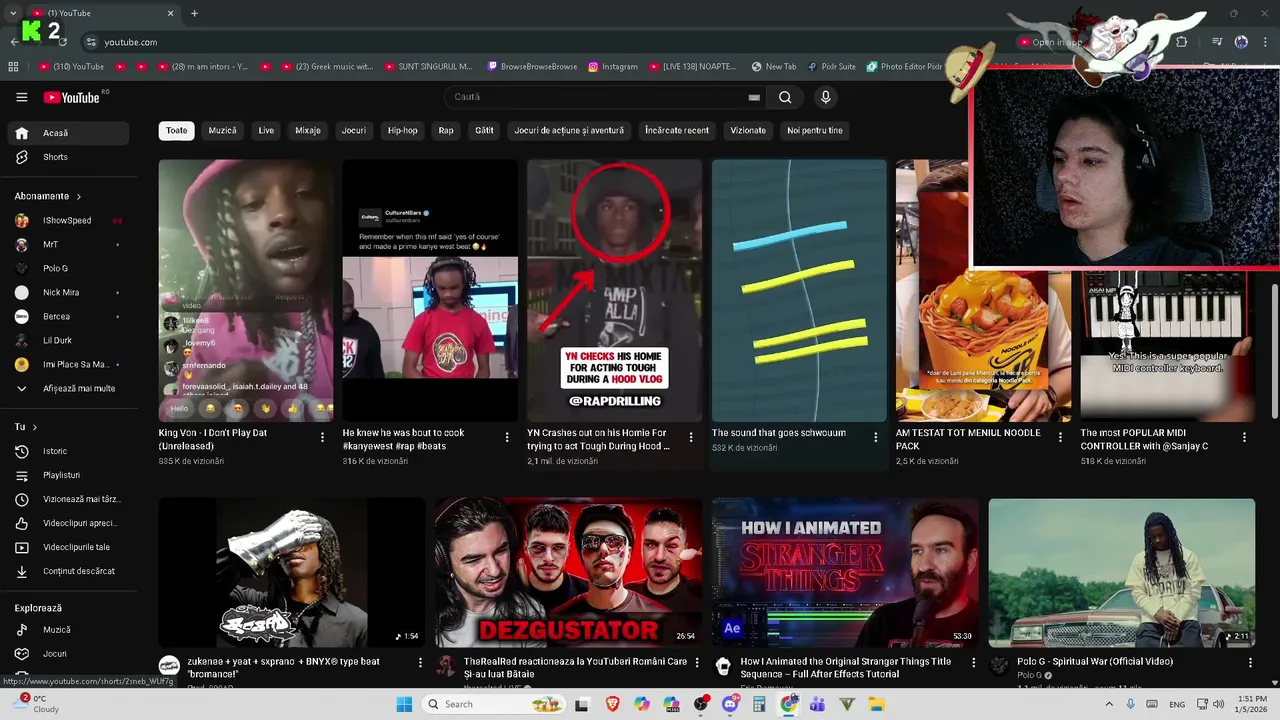The image size is (1280, 720).
Task: Open DEZGUSTATOR TheRealRed video thumbnail
Action: tap(568, 572)
